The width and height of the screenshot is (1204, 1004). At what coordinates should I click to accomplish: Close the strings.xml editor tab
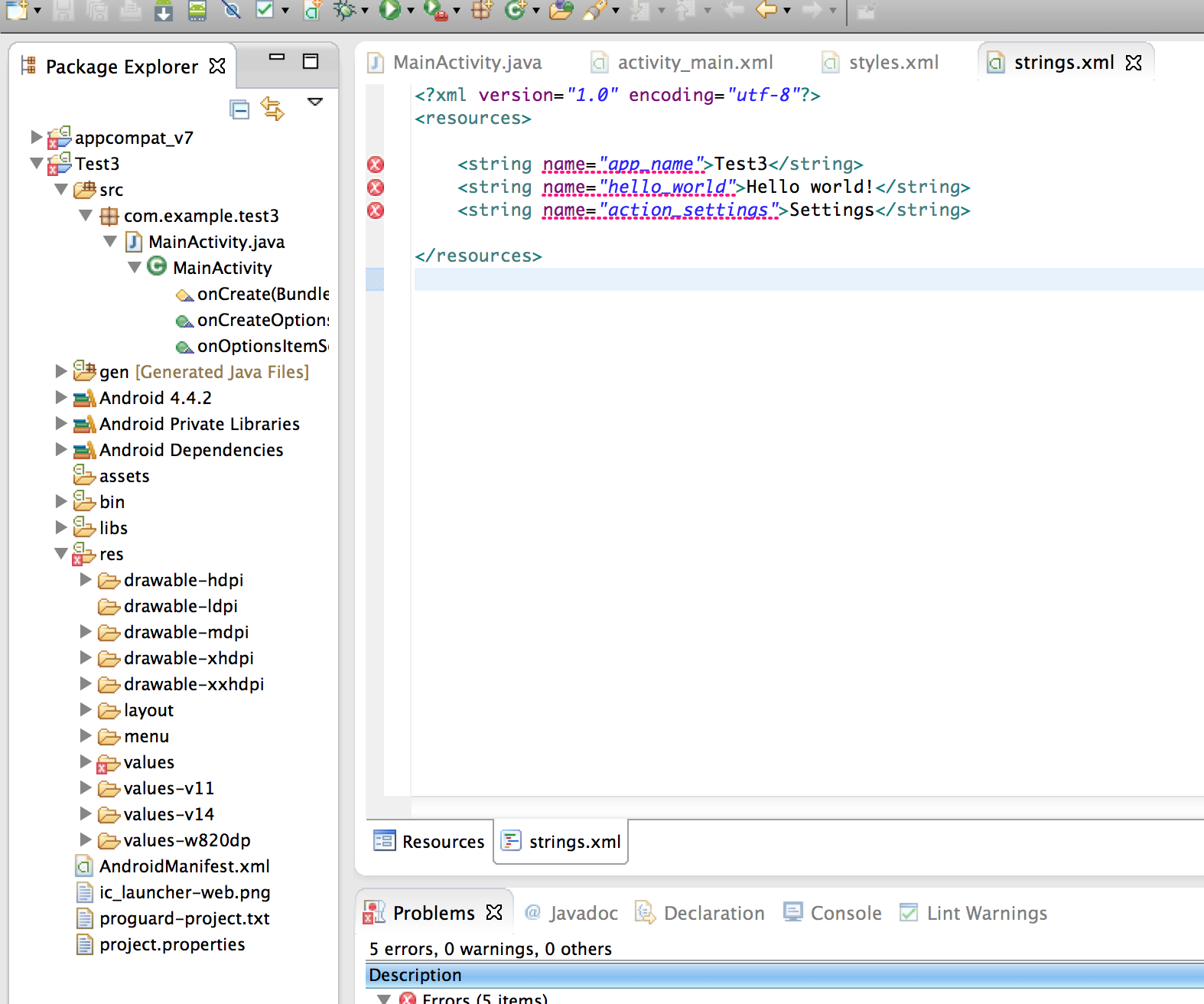click(x=1134, y=63)
